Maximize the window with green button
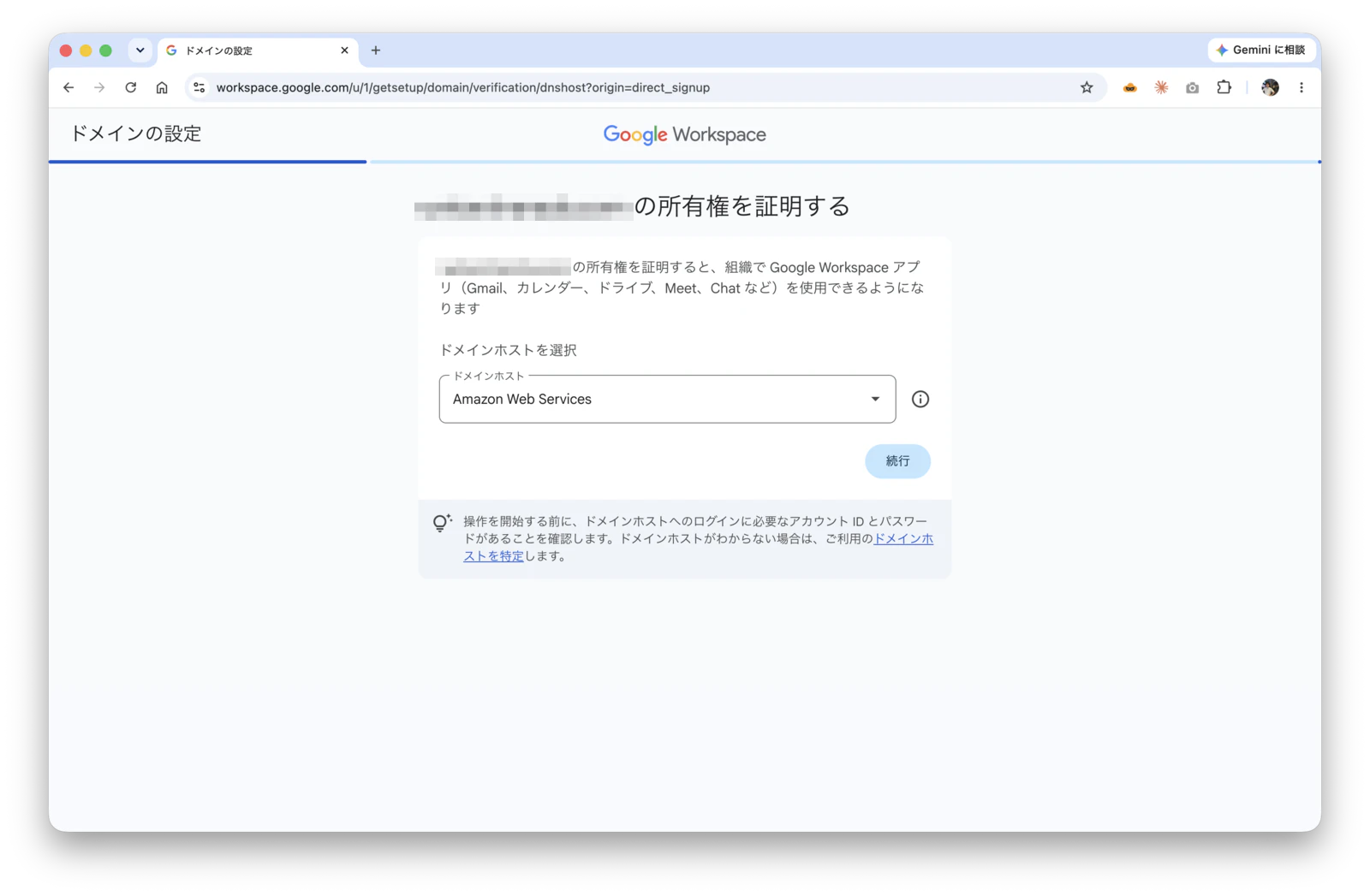 pos(105,50)
